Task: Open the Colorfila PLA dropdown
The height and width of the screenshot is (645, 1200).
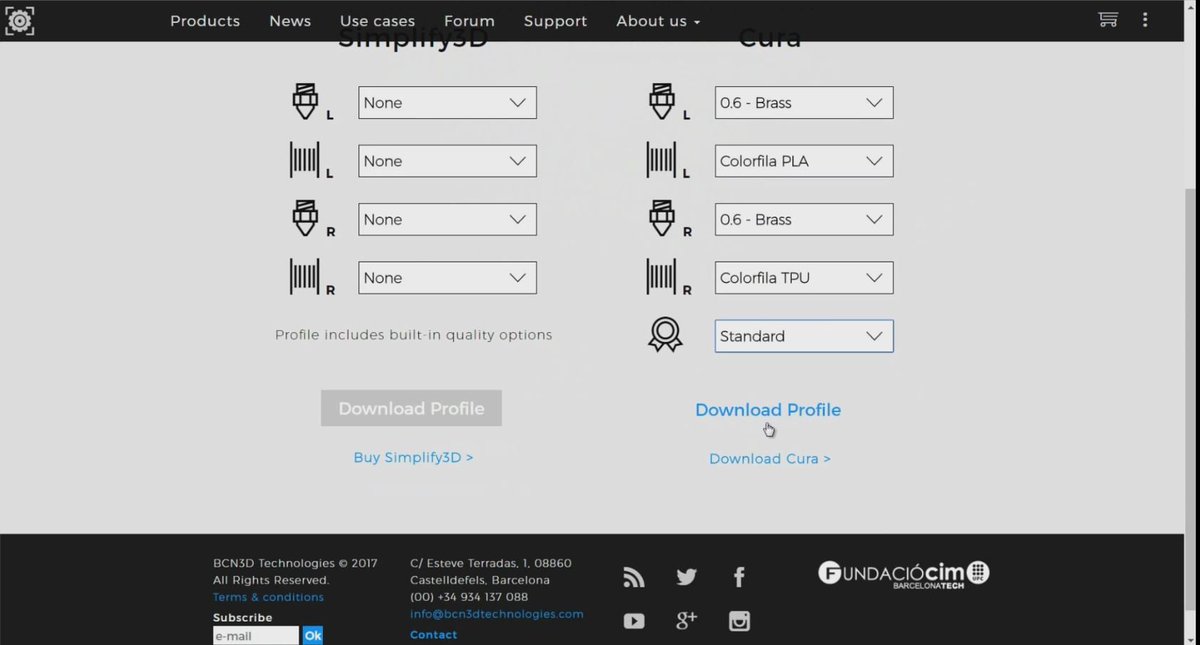Action: coord(804,161)
